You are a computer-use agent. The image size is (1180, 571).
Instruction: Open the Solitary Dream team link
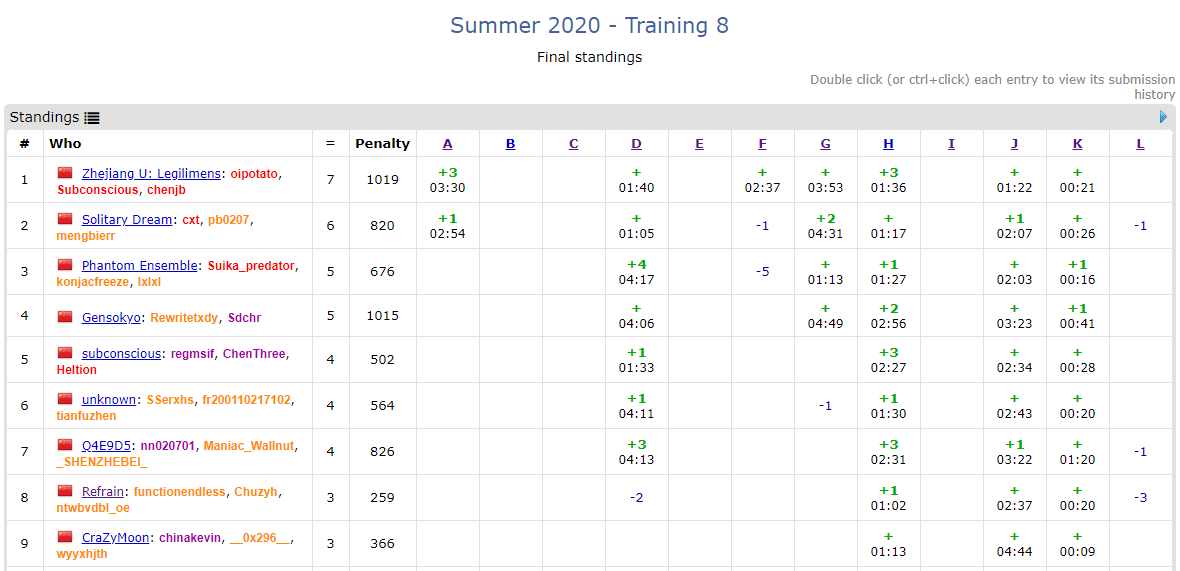pos(127,220)
